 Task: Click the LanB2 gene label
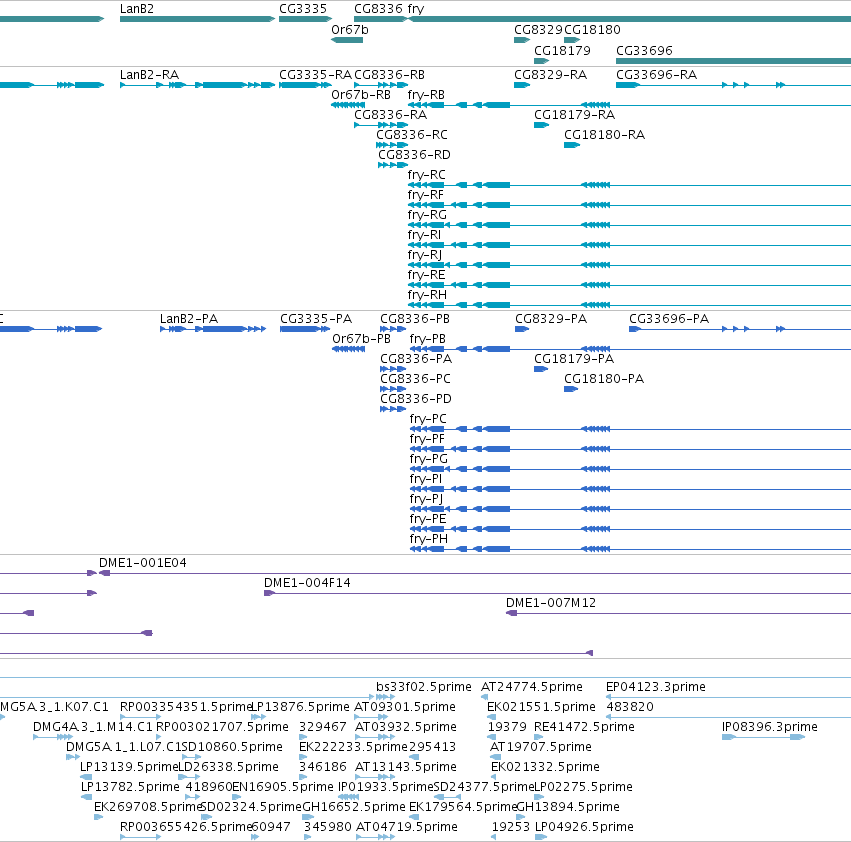pyautogui.click(x=137, y=9)
